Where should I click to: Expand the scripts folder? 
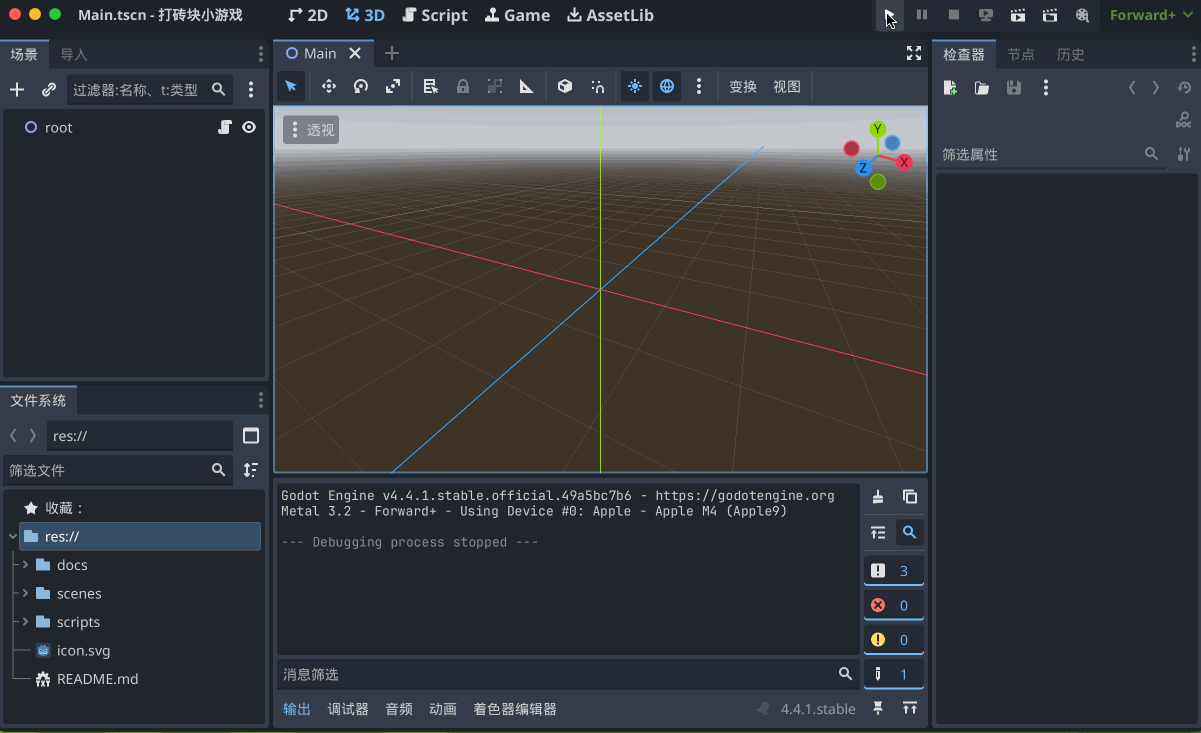(x=25, y=621)
